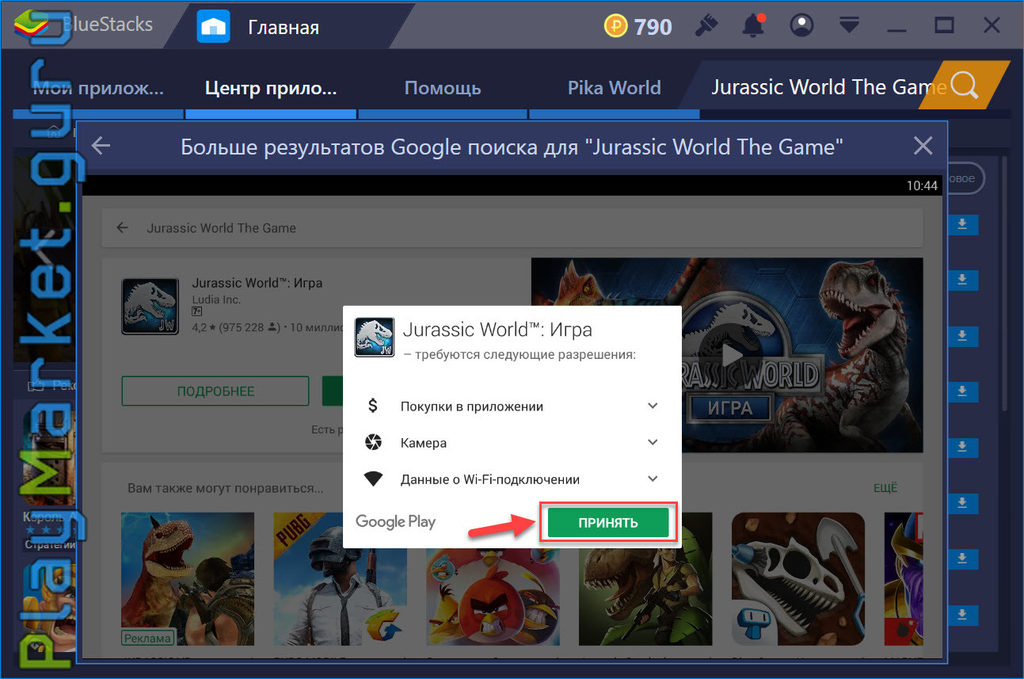Expand the Покупки в приложении permission
Screen dimensions: 1024x679
coord(652,406)
